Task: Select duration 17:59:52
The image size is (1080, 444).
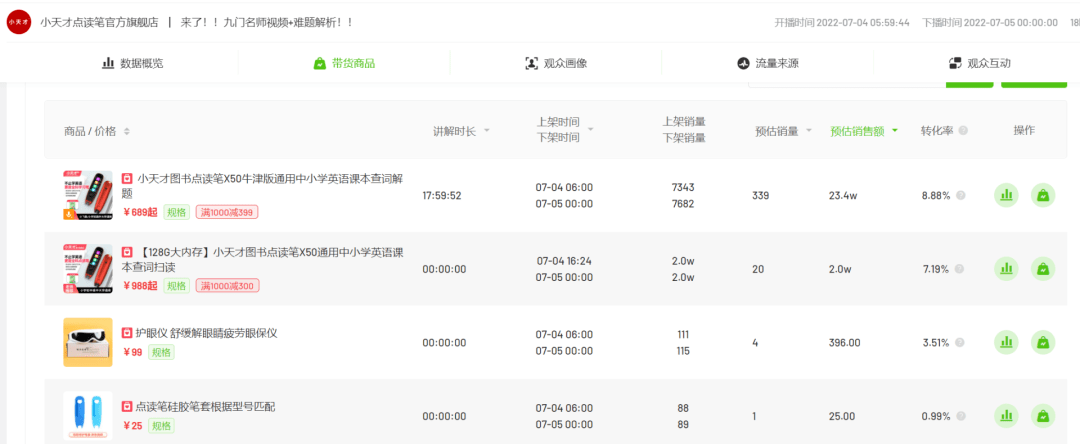Action: (x=442, y=195)
